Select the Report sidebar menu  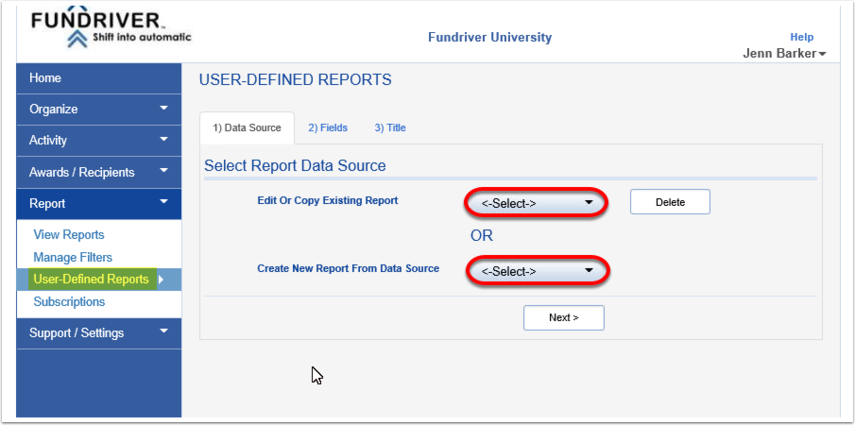pos(99,203)
